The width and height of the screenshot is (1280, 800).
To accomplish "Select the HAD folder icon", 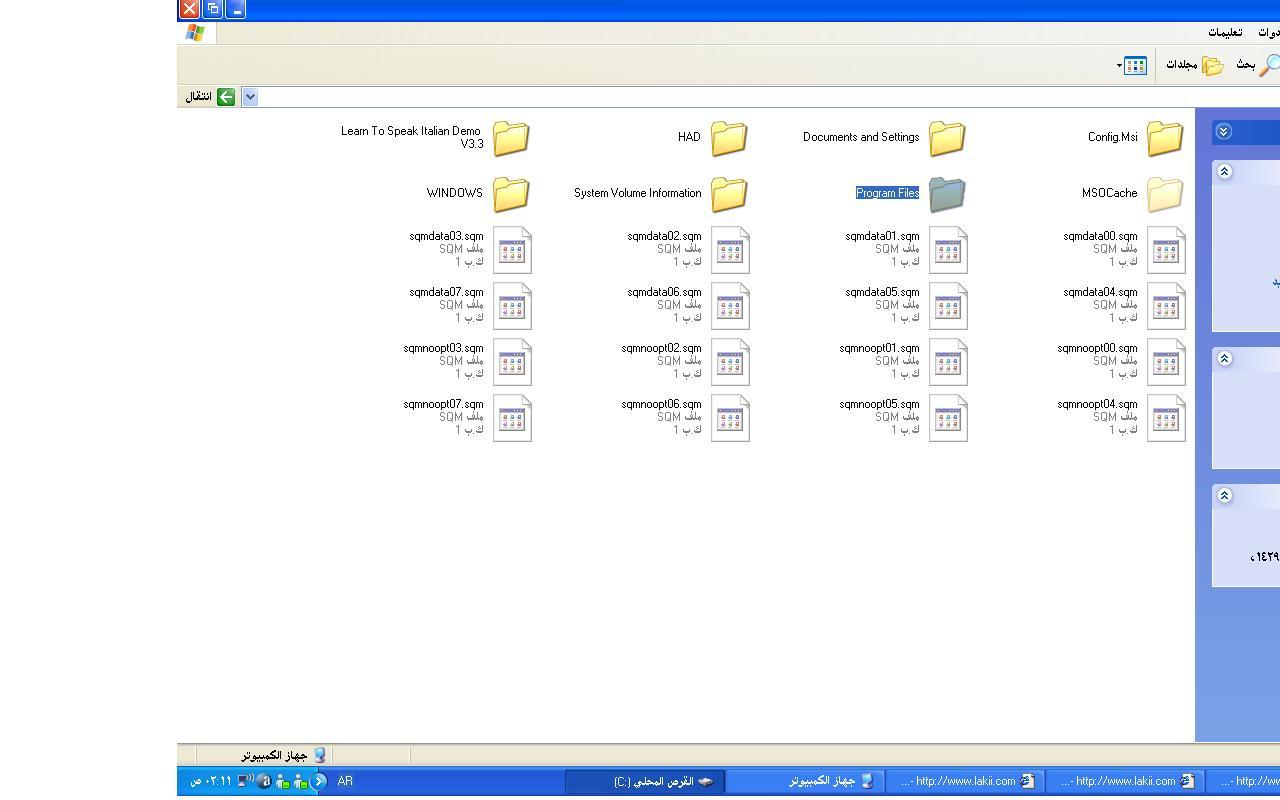I will click(x=728, y=138).
